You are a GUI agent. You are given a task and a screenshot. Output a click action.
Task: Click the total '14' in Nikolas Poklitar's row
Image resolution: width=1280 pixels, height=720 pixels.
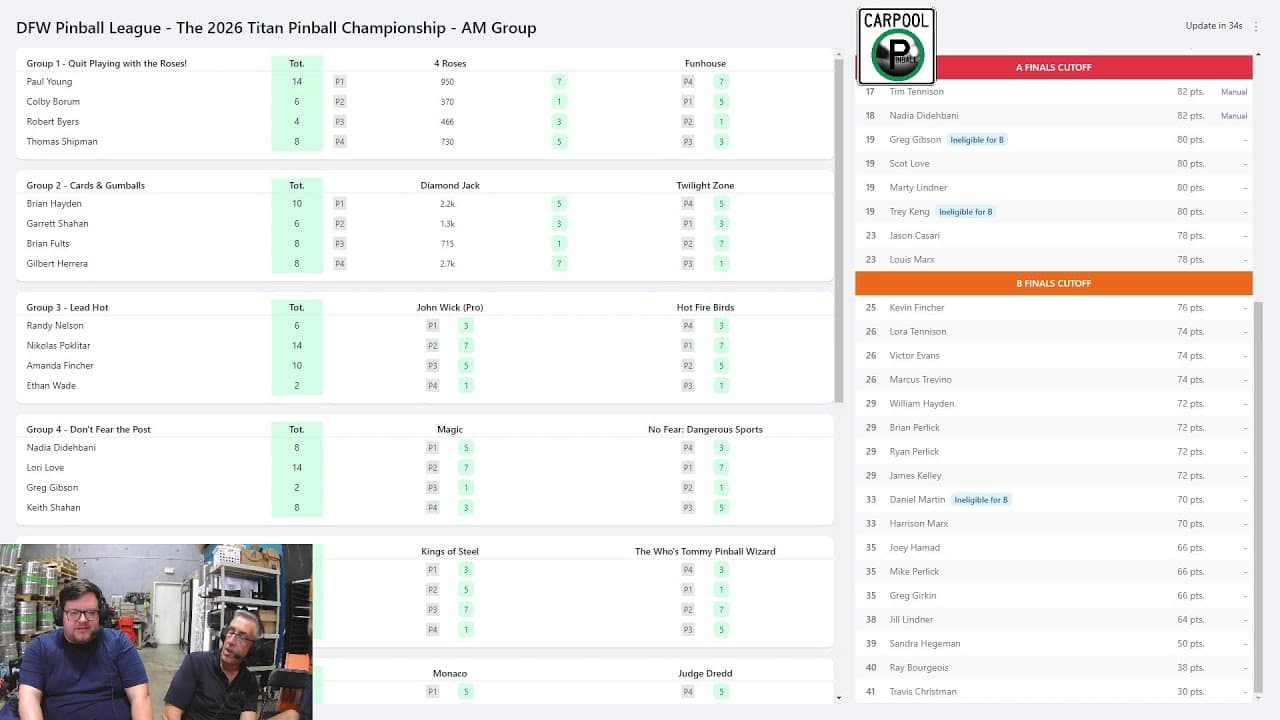tap(297, 346)
